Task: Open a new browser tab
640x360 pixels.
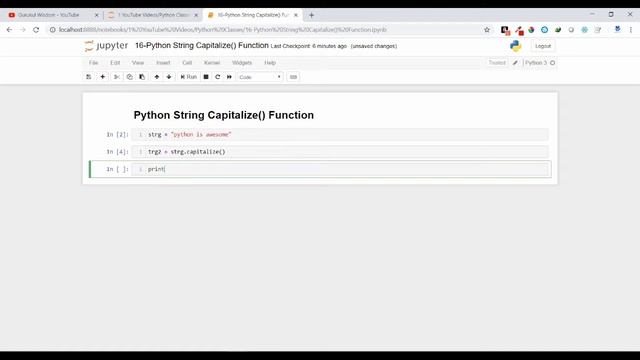Action: pyautogui.click(x=311, y=15)
